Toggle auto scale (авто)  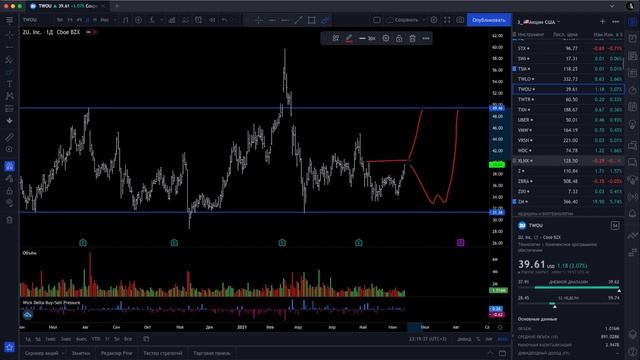[502, 339]
